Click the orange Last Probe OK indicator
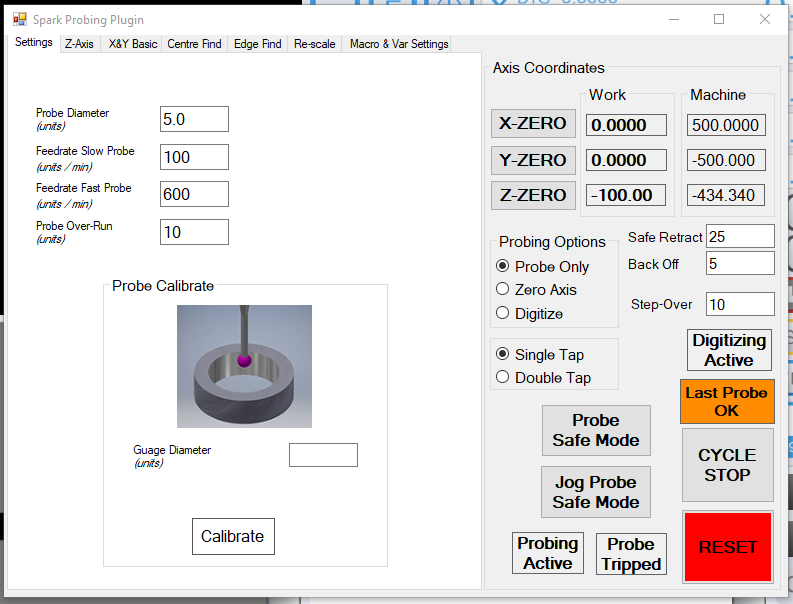This screenshot has height=604, width=793. pyautogui.click(x=727, y=402)
